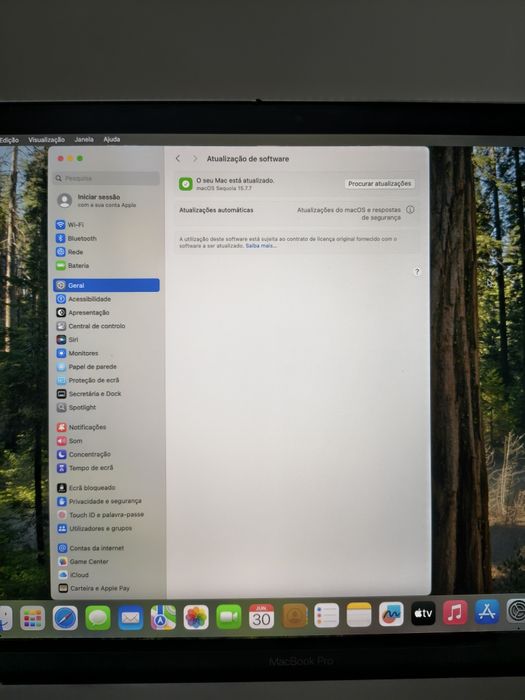Open Utilizadores e grupos settings
The width and height of the screenshot is (525, 700).
[107, 529]
